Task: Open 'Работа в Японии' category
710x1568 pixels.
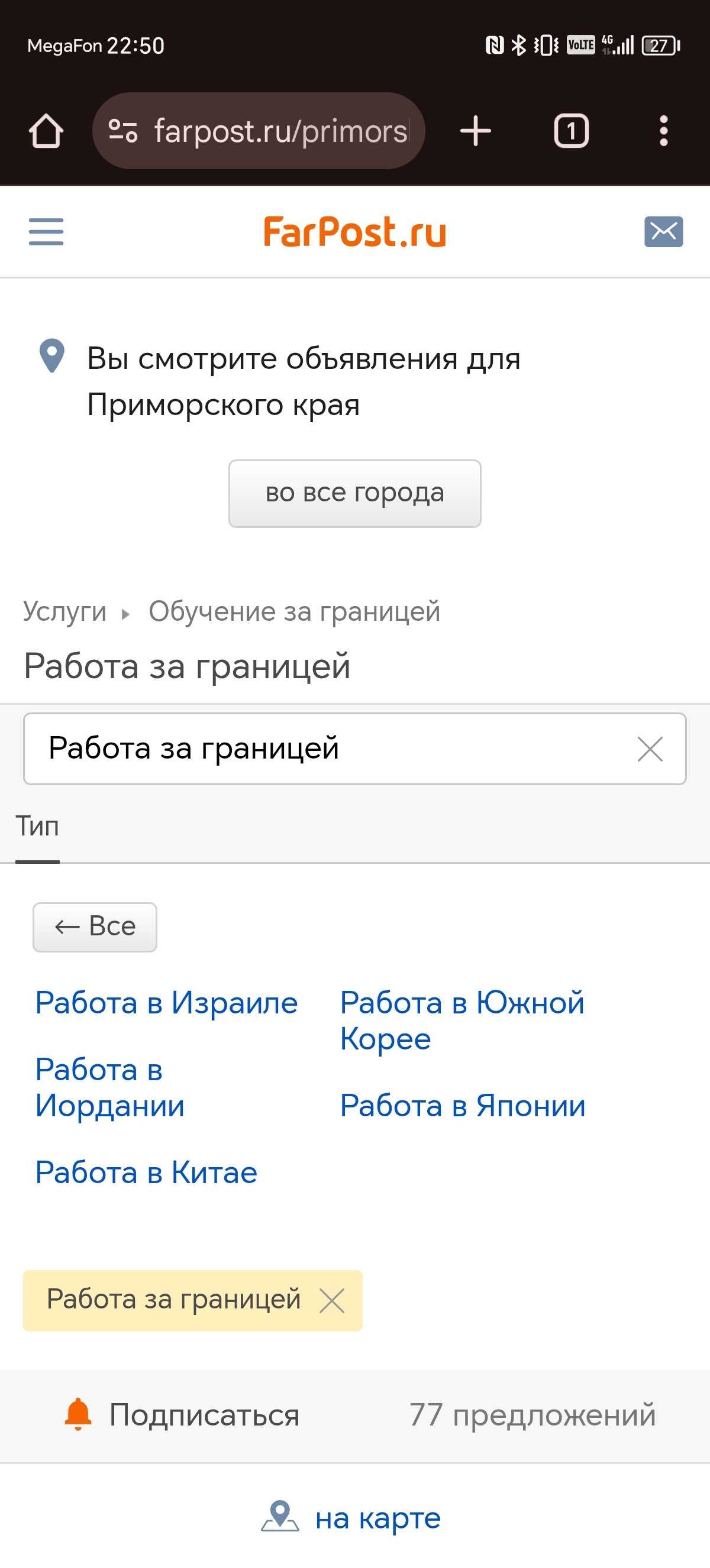Action: [463, 1106]
